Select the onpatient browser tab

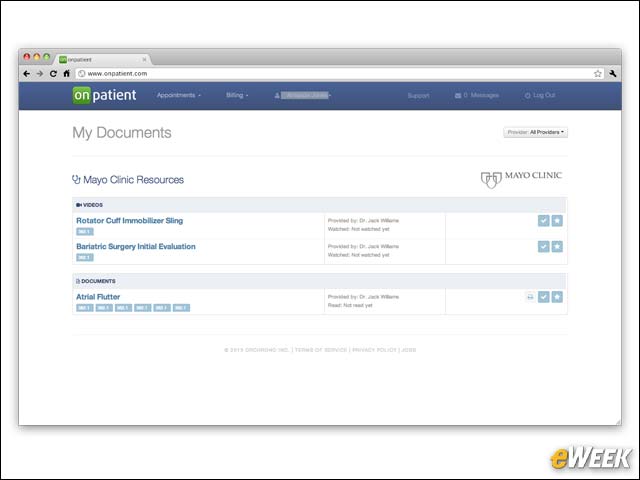coord(102,60)
